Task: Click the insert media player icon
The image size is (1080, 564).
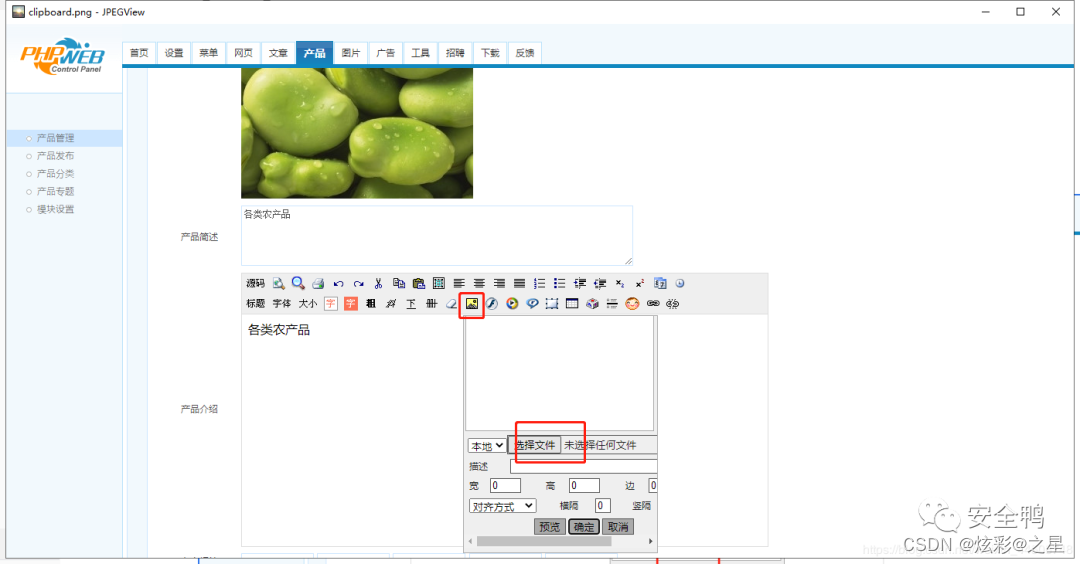Action: click(x=512, y=304)
